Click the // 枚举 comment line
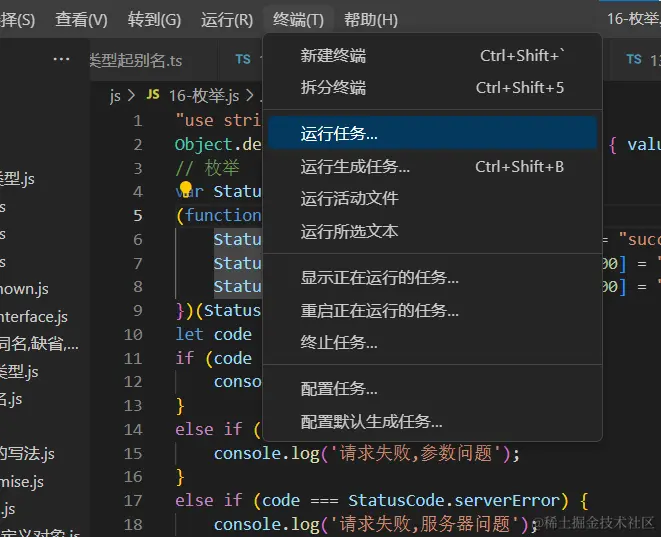The image size is (661, 537). 207,168
